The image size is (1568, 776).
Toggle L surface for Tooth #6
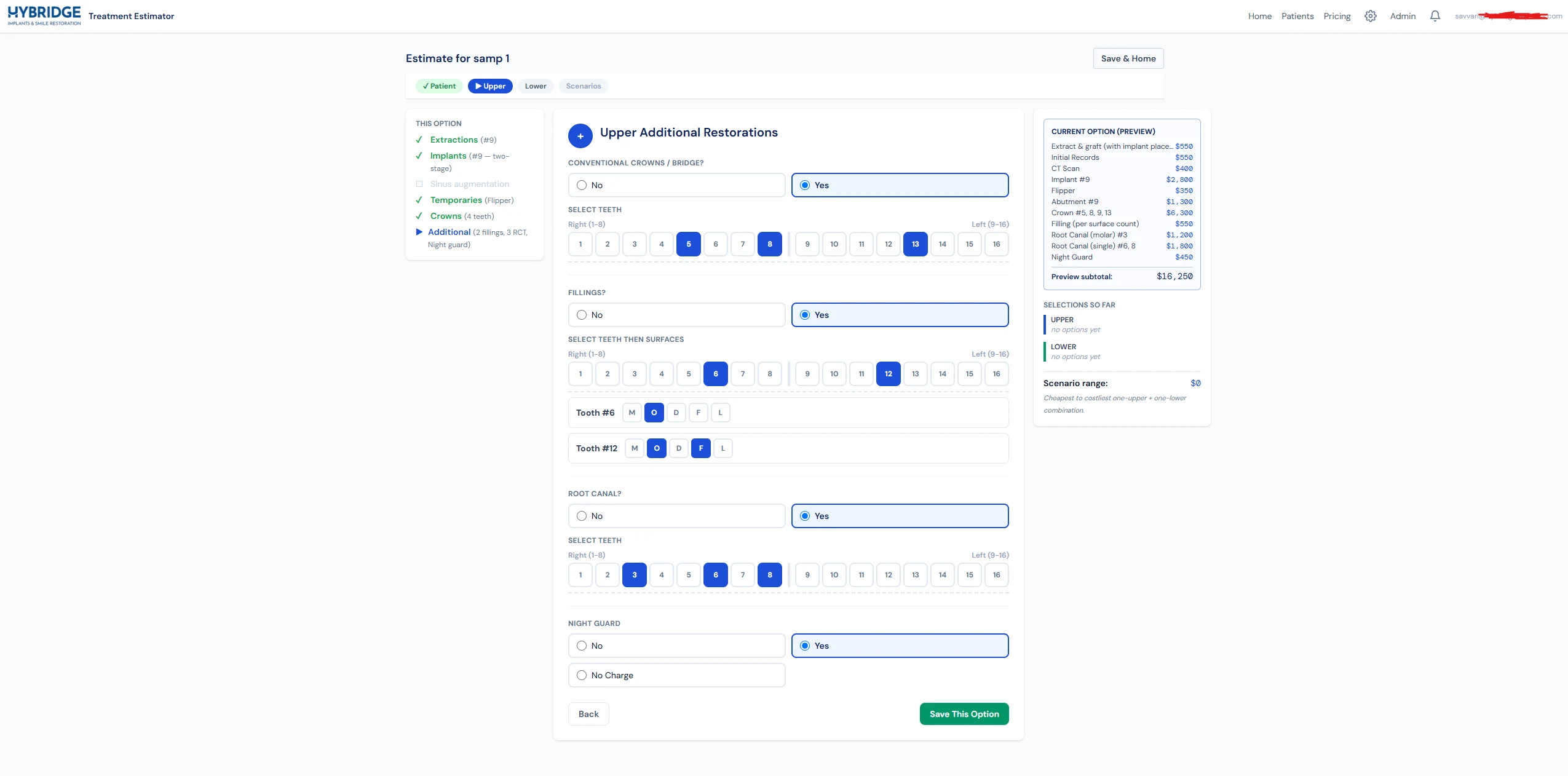(721, 413)
